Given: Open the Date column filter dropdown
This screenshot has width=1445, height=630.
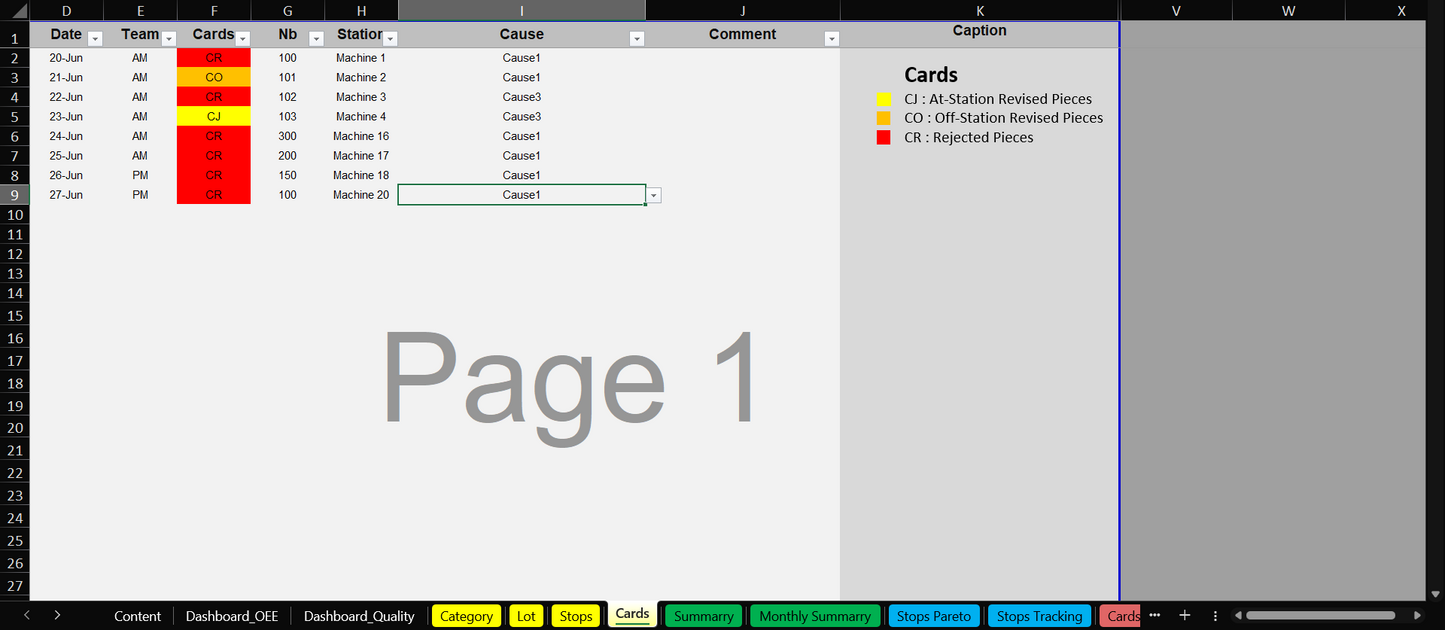Looking at the screenshot, I should (x=95, y=39).
